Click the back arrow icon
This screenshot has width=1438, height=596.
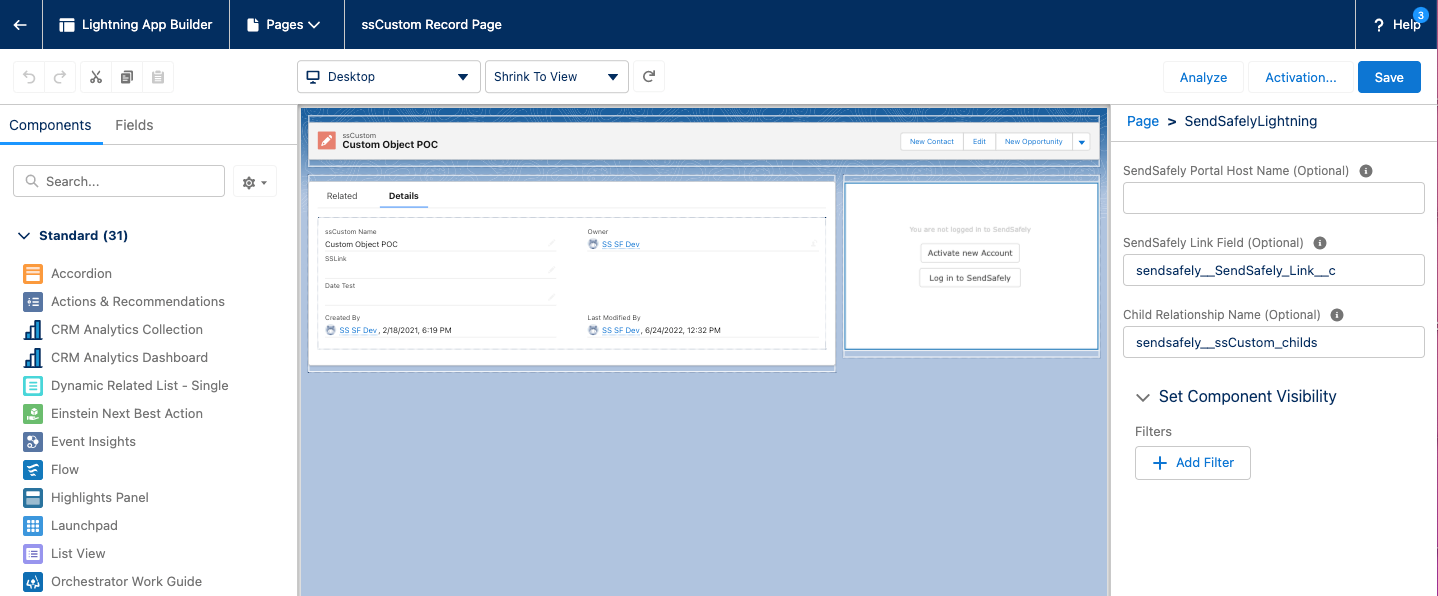click(x=20, y=24)
